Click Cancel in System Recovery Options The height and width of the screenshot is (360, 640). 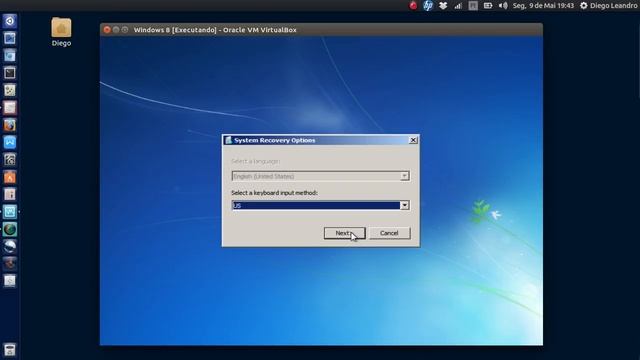[389, 233]
